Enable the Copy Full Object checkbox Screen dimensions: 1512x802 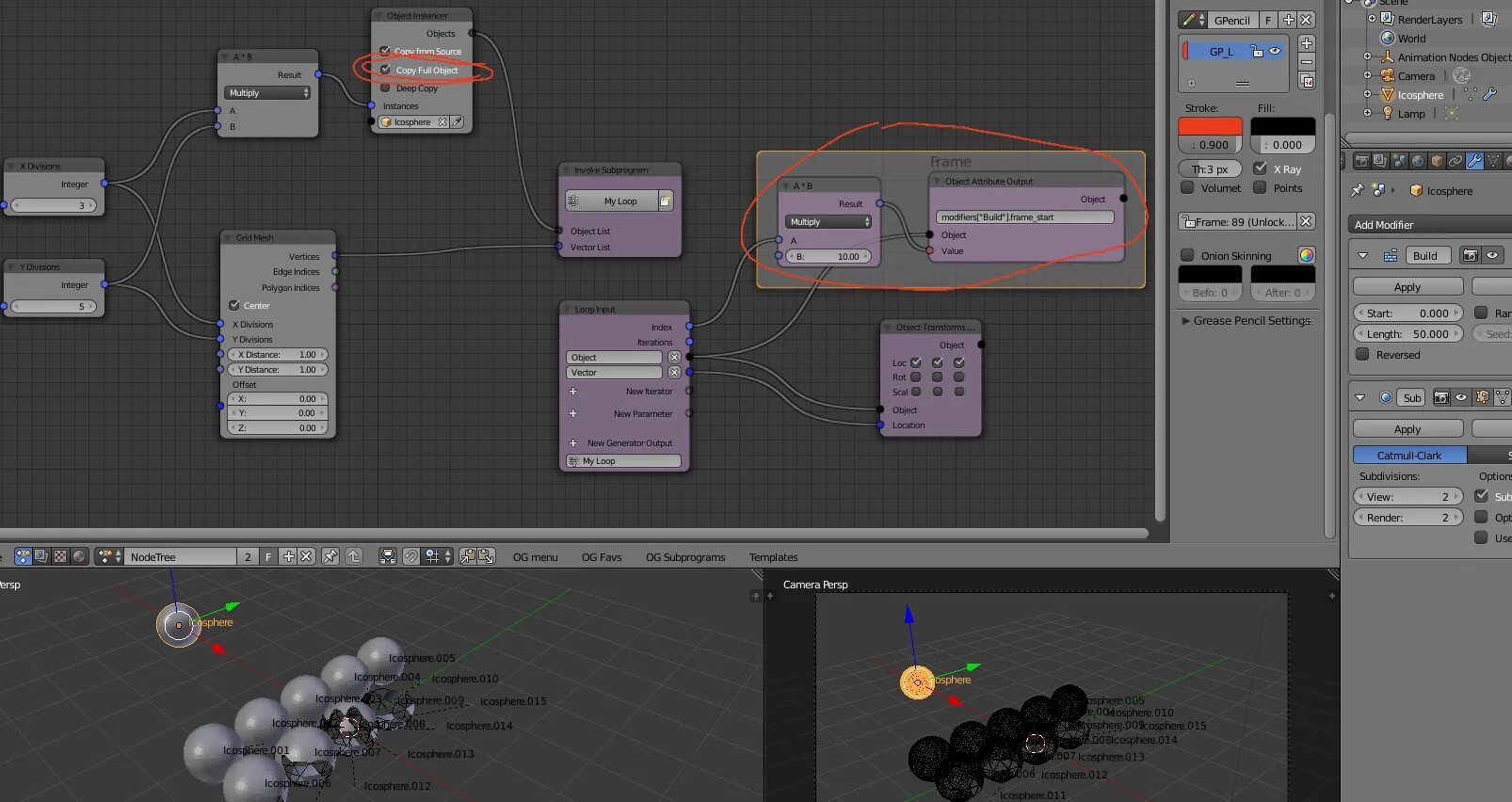point(385,70)
